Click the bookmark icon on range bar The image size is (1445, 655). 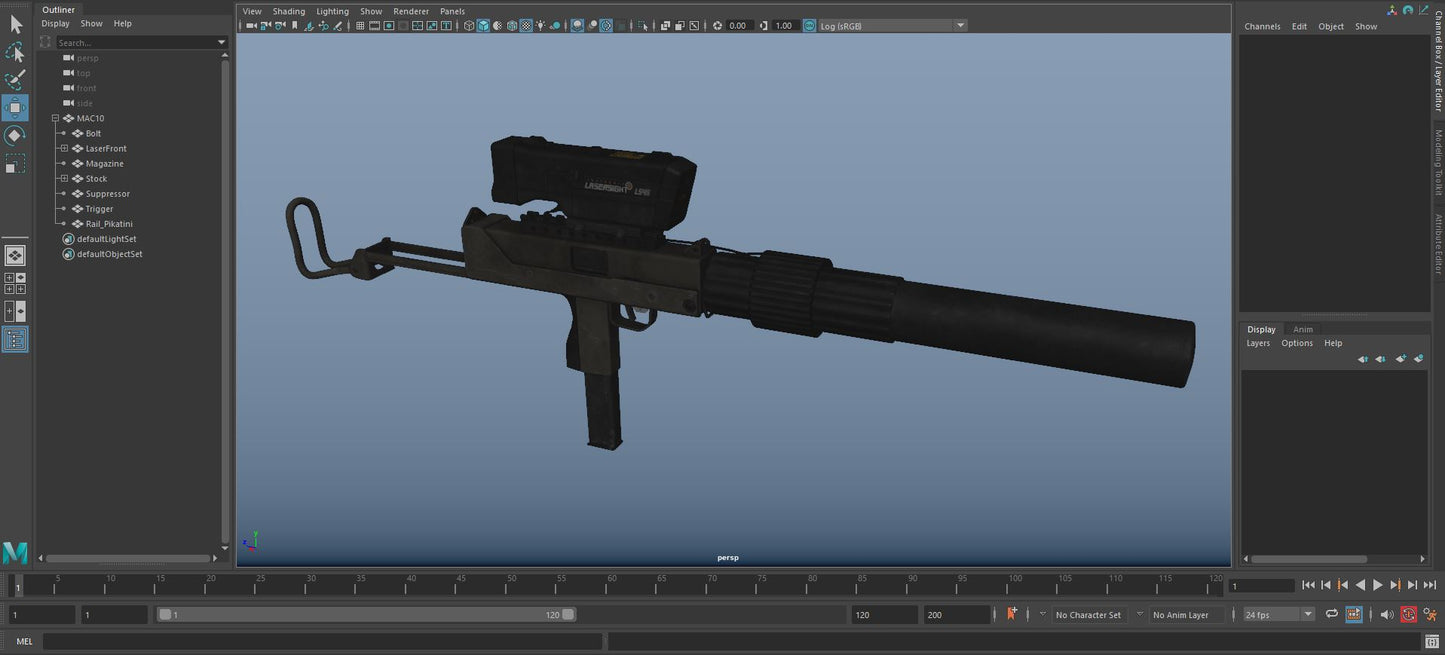[x=1012, y=614]
